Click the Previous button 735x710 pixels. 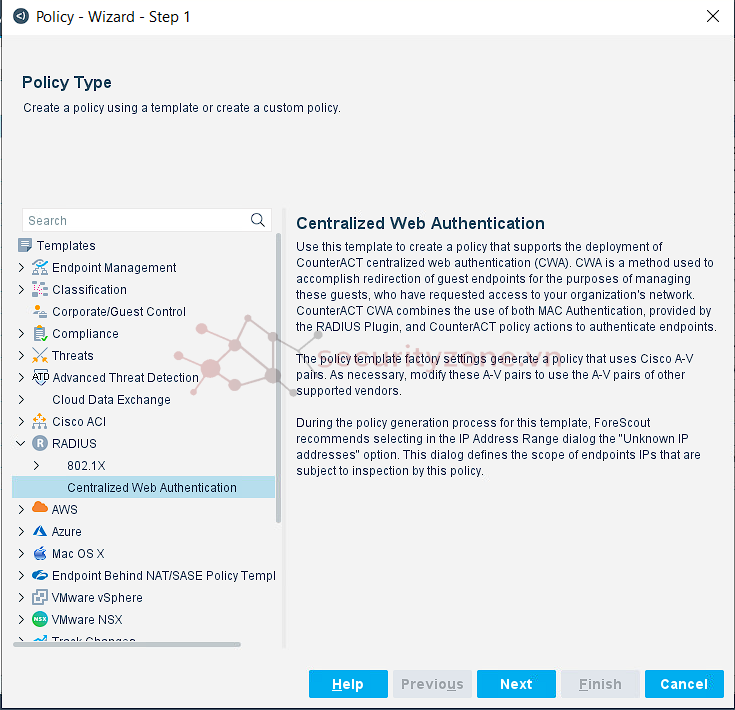pos(432,684)
